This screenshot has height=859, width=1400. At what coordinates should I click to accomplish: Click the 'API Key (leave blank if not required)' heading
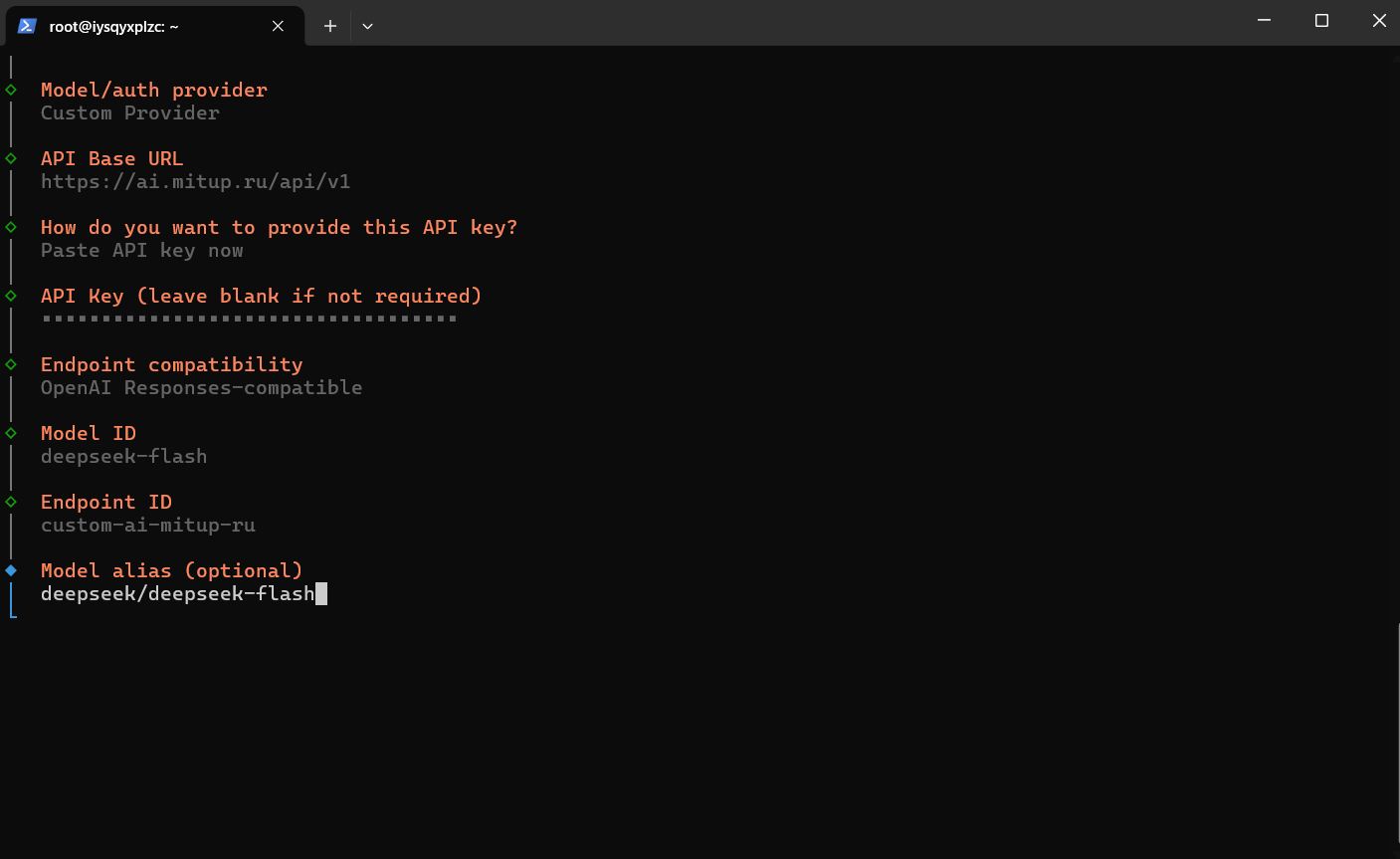pos(261,296)
